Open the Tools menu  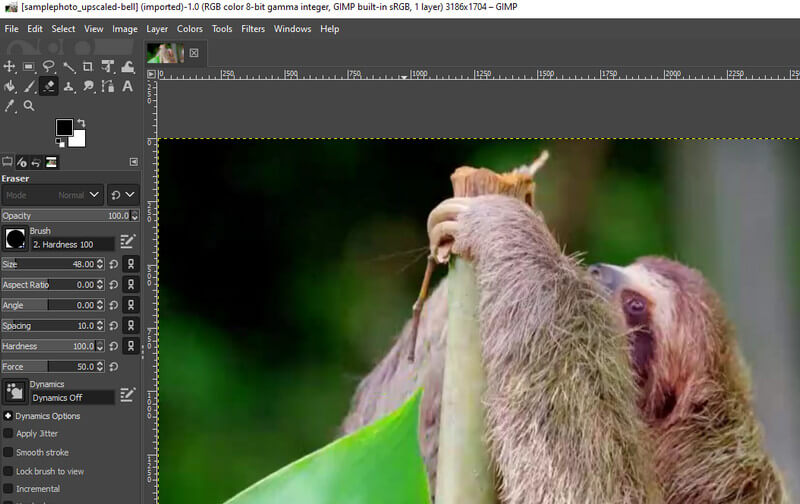click(222, 29)
